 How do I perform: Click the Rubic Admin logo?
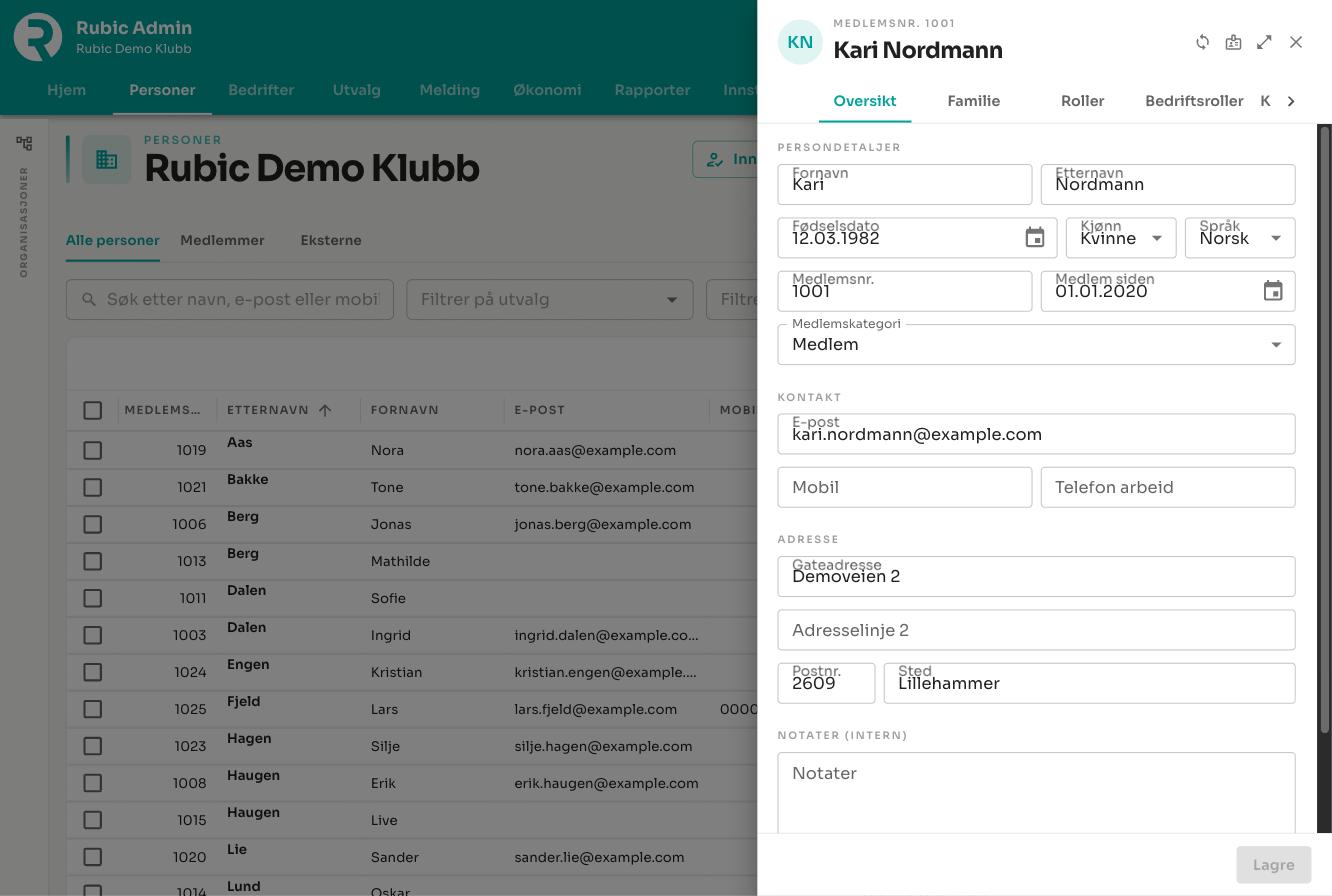pyautogui.click(x=38, y=37)
